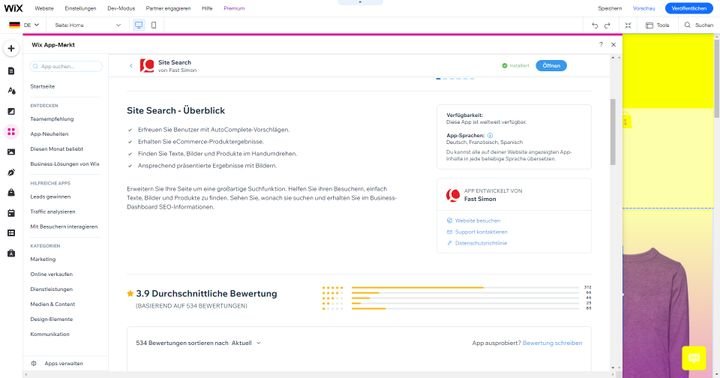This screenshot has width=720, height=378.
Task: Close the Wix App-Markt panel
Action: (613, 45)
